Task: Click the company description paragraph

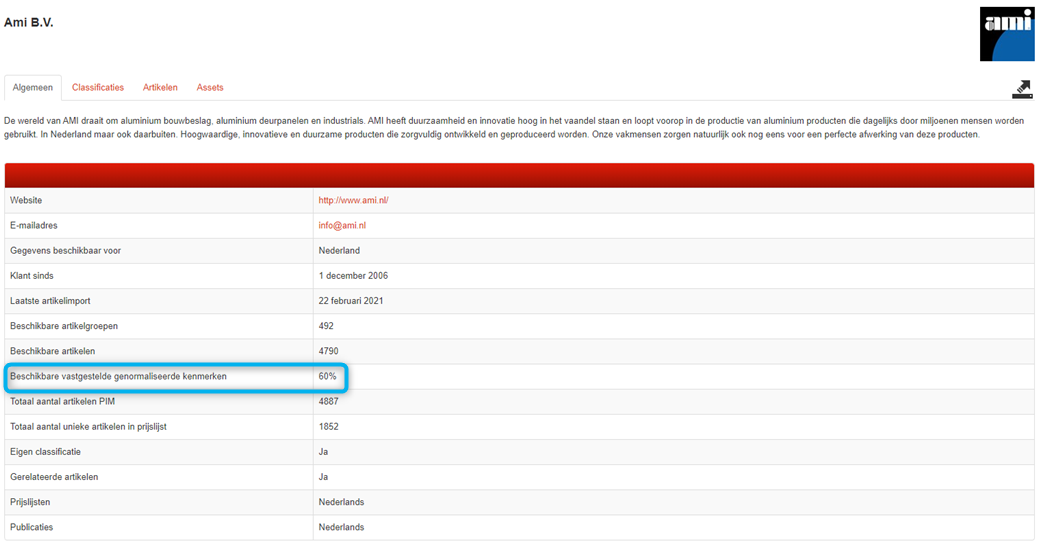Action: [514, 128]
